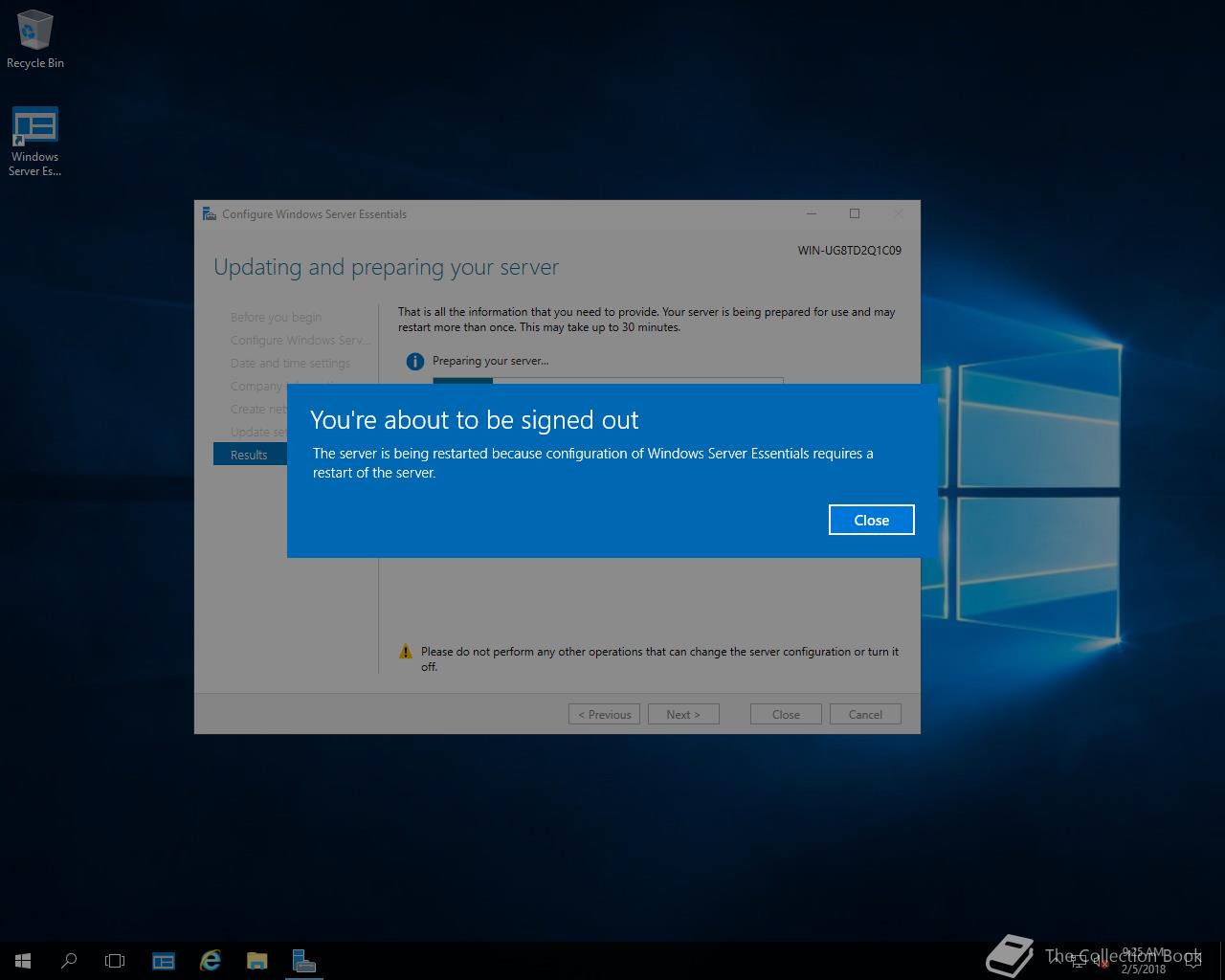Click the warning icon near the do-not-turn-off message
This screenshot has width=1225, height=980.
coord(406,652)
